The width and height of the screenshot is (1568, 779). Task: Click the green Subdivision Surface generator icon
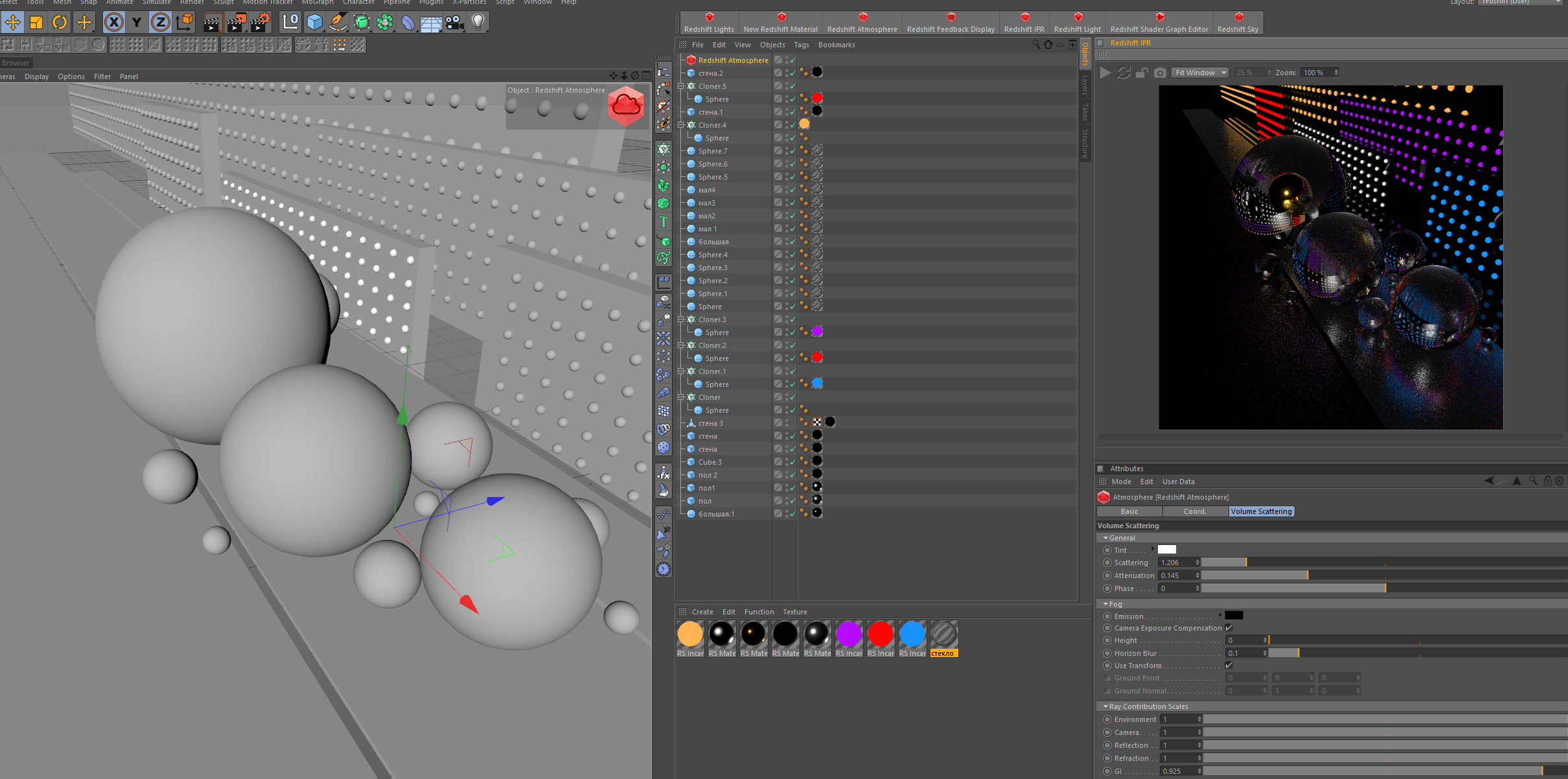click(362, 23)
